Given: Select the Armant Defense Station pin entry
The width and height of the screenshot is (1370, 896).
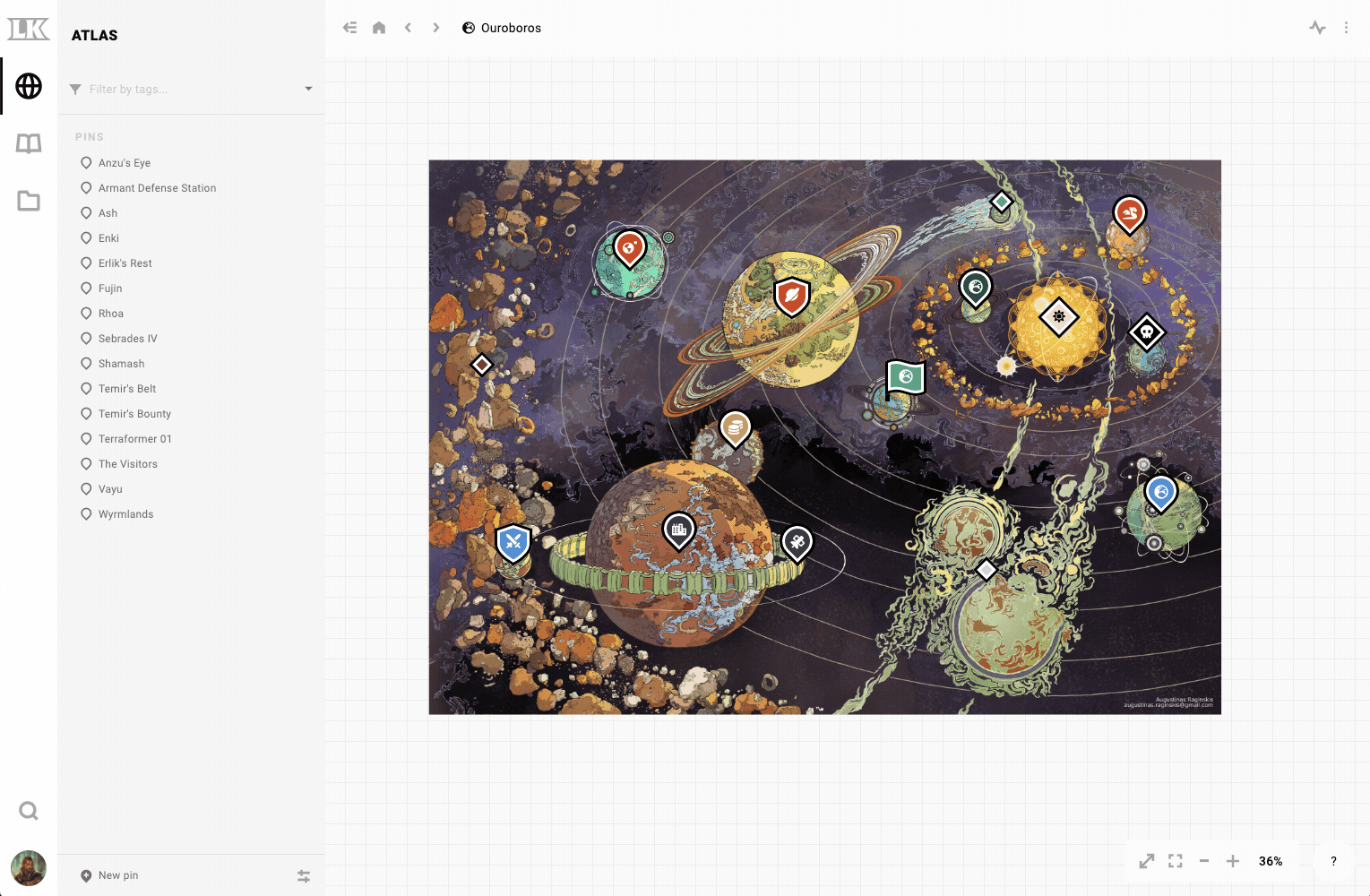Looking at the screenshot, I should point(191,188).
